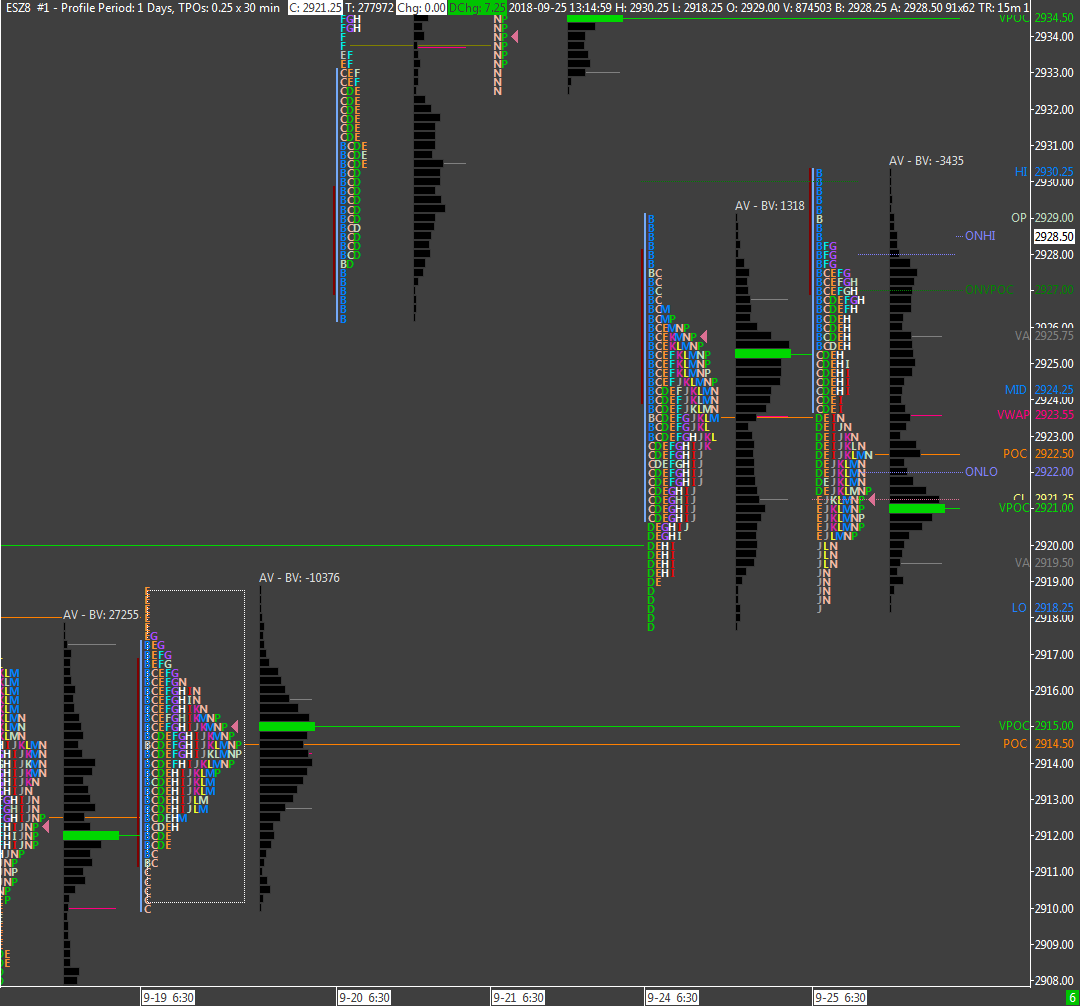
Task: Click the VA 2925.75 value area label
Action: tap(1044, 335)
